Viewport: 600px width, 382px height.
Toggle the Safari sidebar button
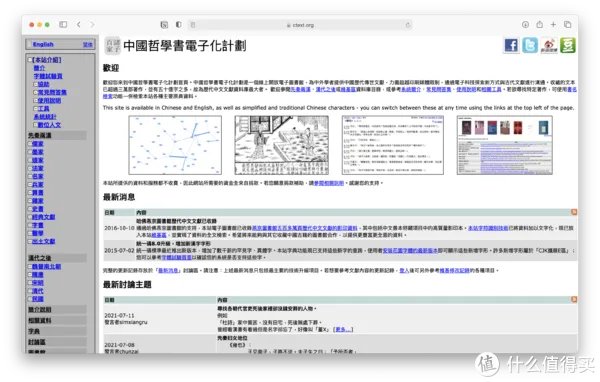pos(63,24)
